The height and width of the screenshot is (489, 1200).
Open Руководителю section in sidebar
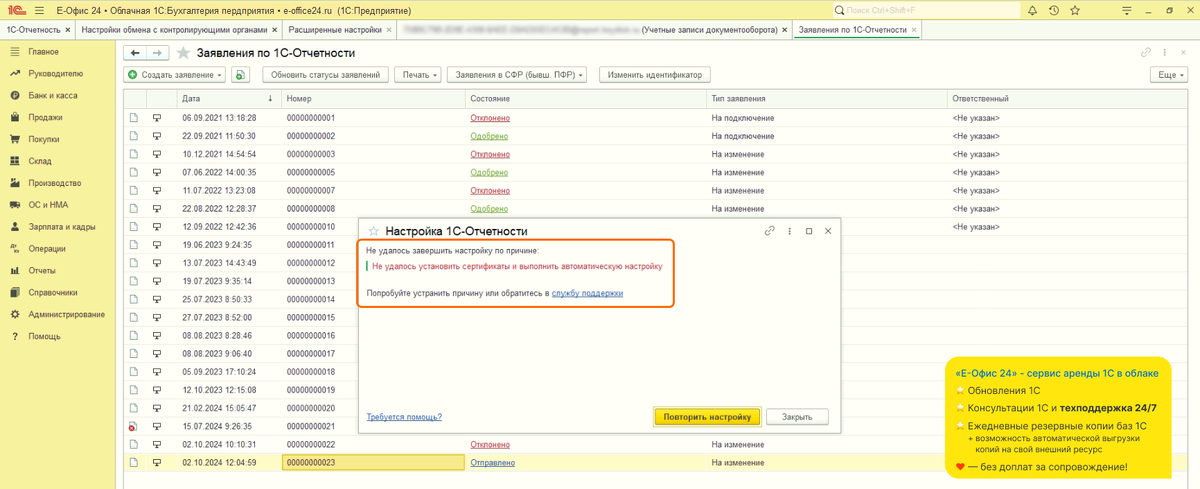click(x=56, y=74)
